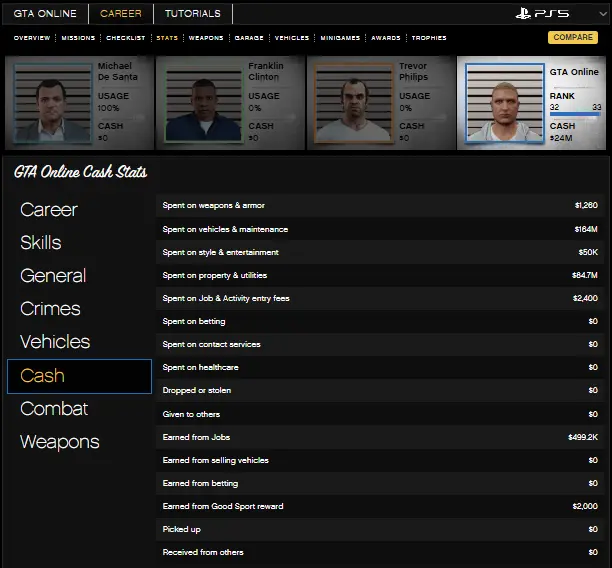View the TROPHIES section
Image resolution: width=612 pixels, height=568 pixels.
pos(428,38)
